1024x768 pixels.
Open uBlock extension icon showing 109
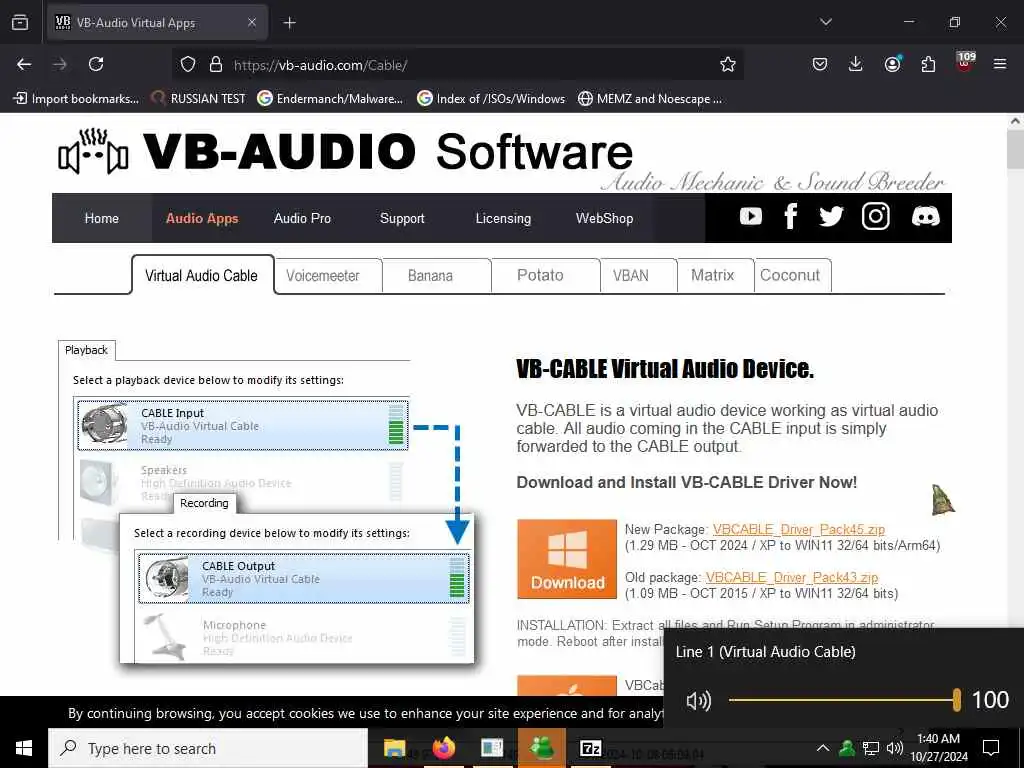(x=965, y=62)
